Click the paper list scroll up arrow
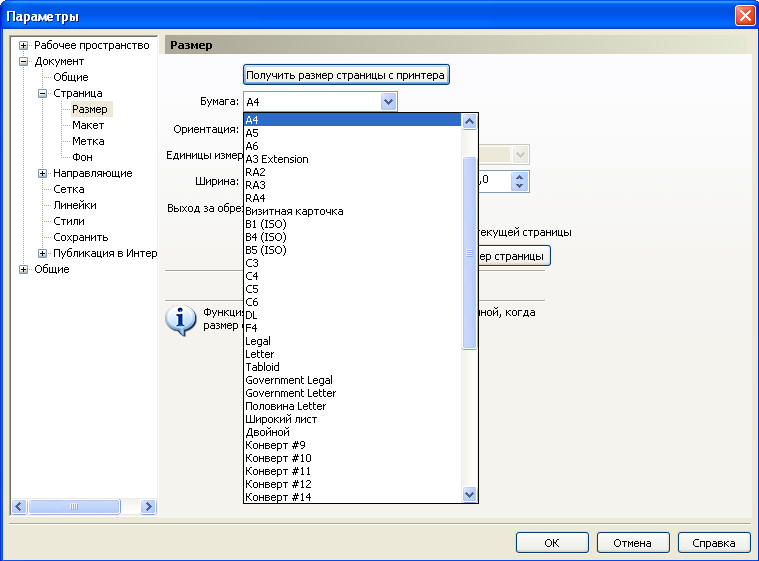The image size is (759, 561). pyautogui.click(x=469, y=121)
